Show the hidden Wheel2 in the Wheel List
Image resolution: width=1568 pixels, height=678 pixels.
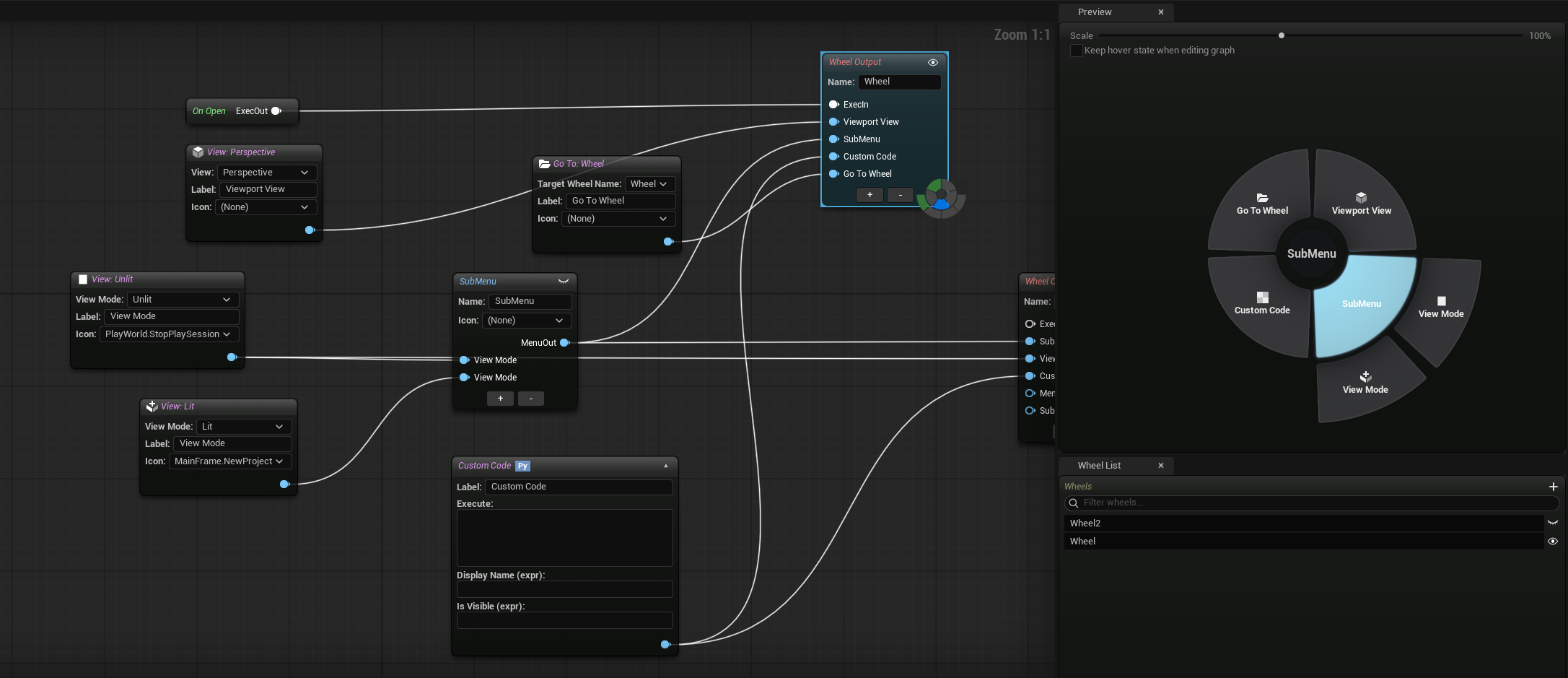[1552, 523]
